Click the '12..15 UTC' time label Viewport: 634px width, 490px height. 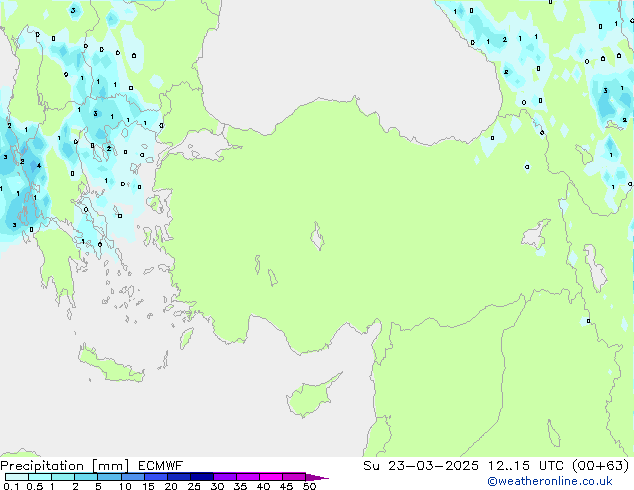(526, 466)
